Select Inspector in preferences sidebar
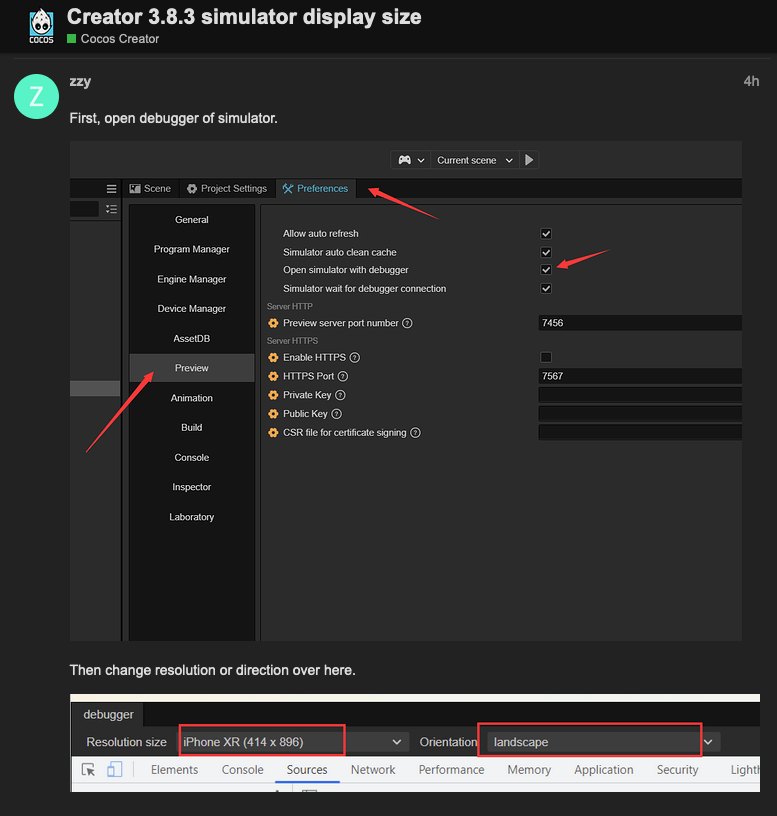 pos(192,487)
